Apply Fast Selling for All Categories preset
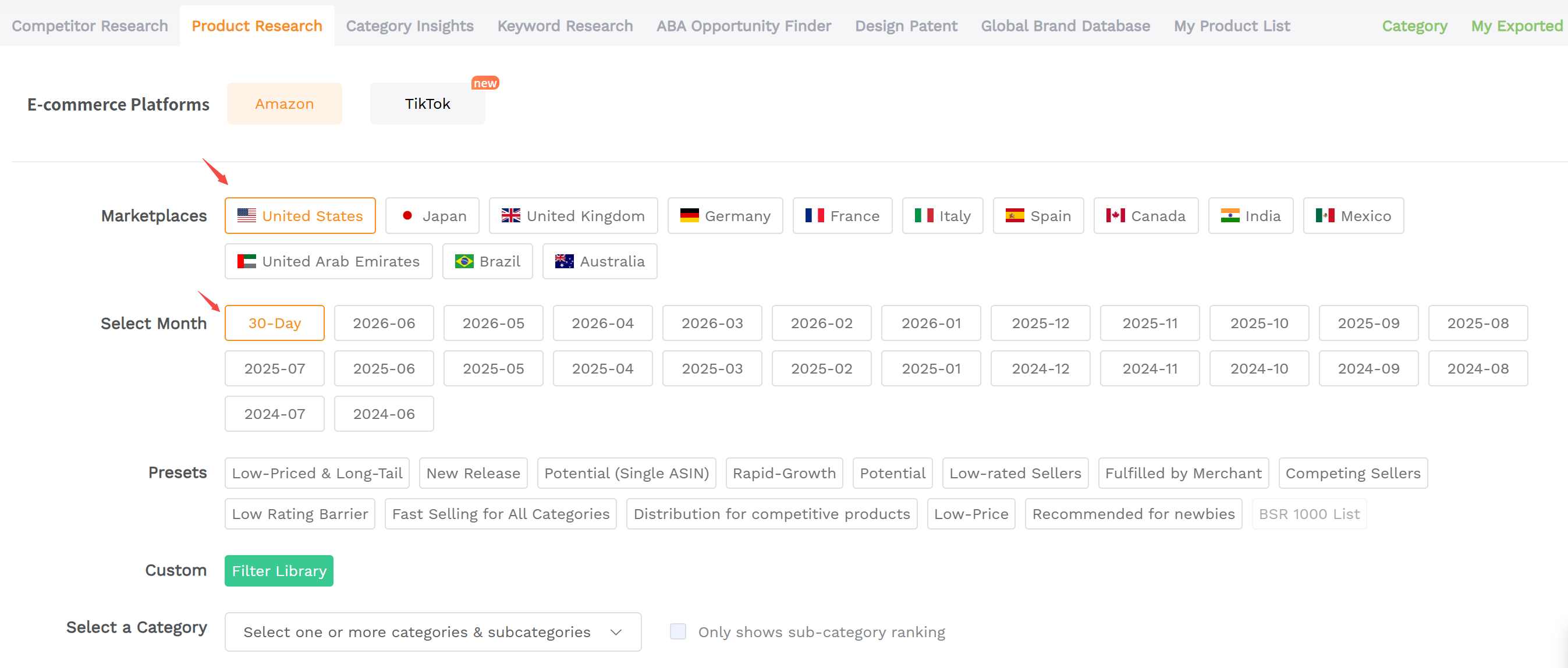This screenshot has height=668, width=1568. coord(501,514)
